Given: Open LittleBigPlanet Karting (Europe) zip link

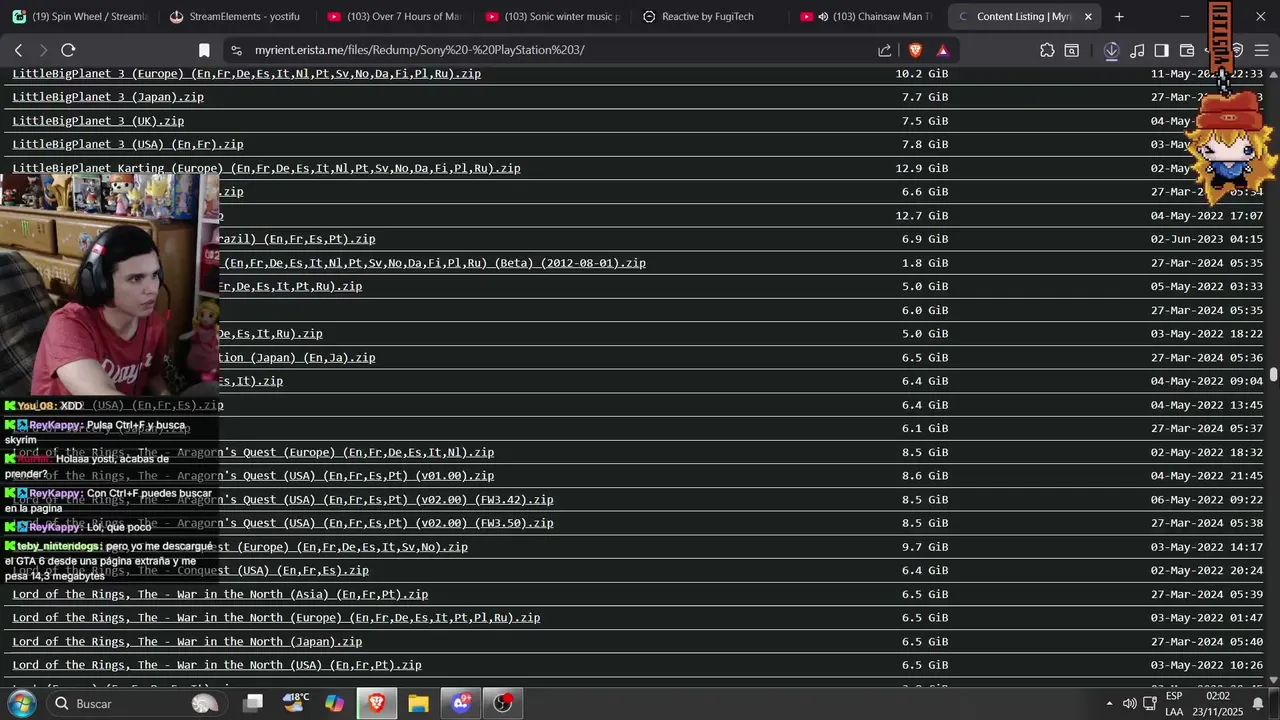Looking at the screenshot, I should pyautogui.click(x=266, y=168).
